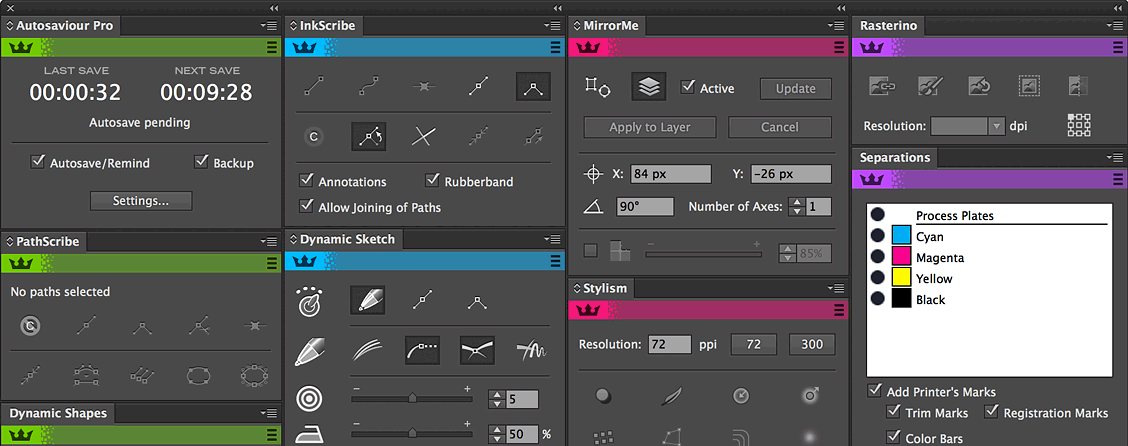Select the highlighted corner-point icon in InkScribe

click(x=533, y=86)
